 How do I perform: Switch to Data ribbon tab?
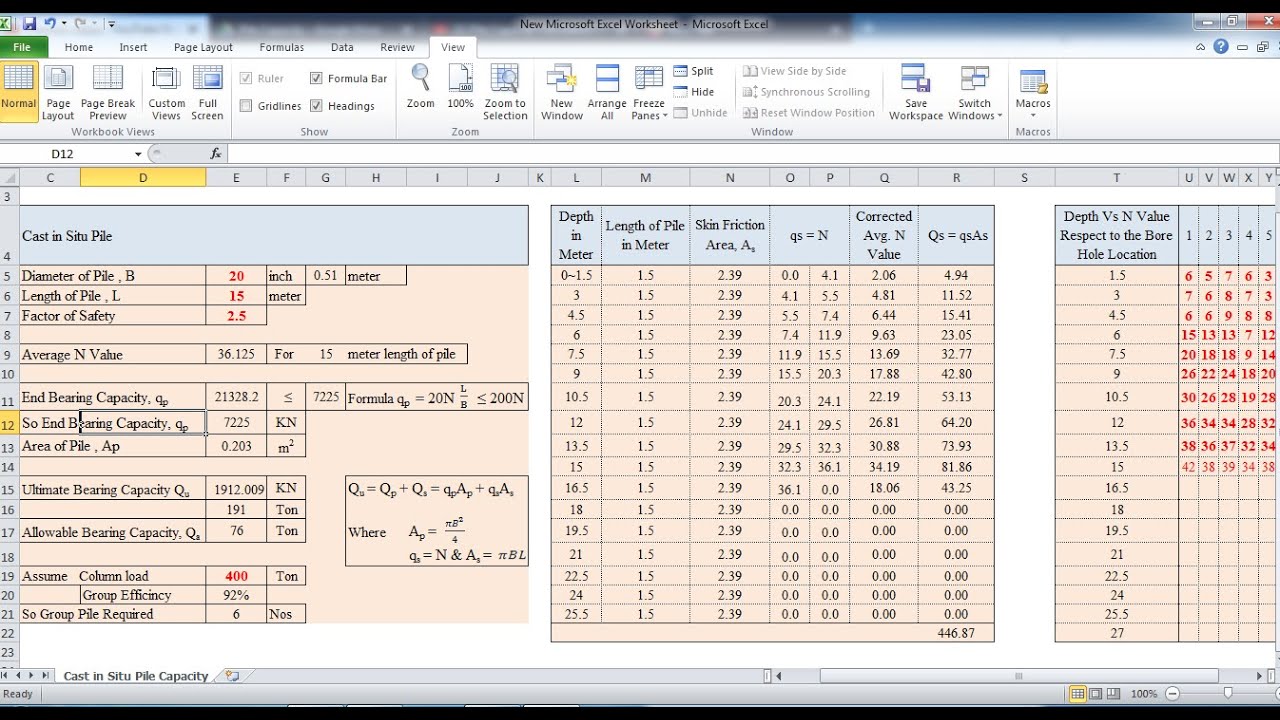click(342, 47)
